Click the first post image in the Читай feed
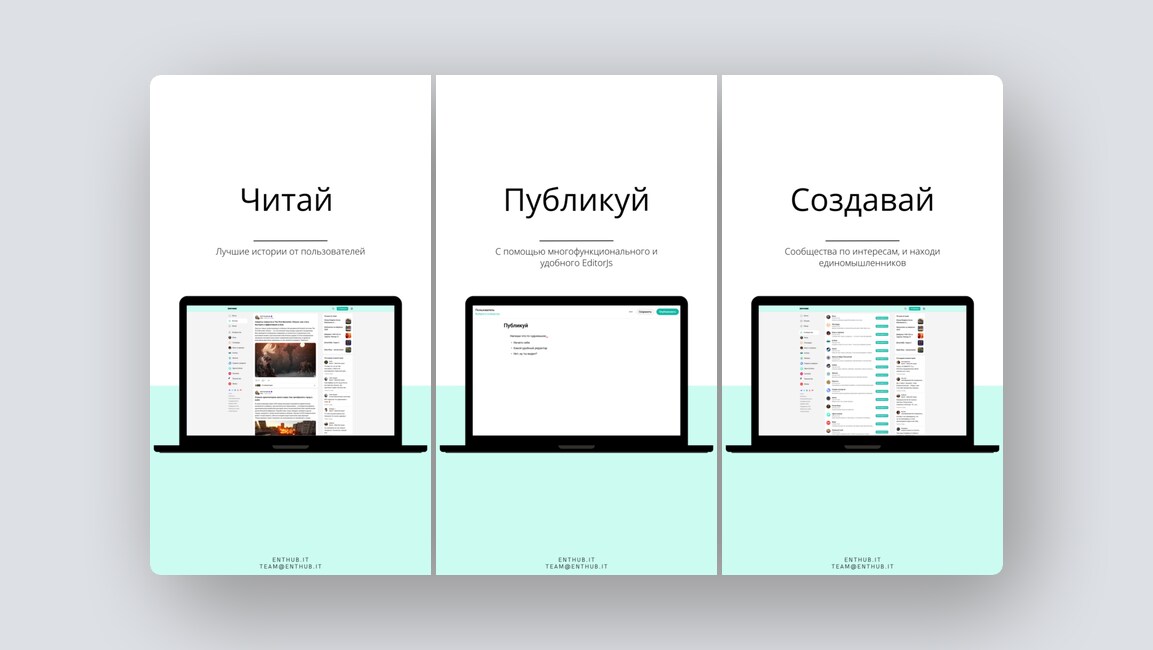Viewport: 1153px width, 650px height. (x=285, y=360)
